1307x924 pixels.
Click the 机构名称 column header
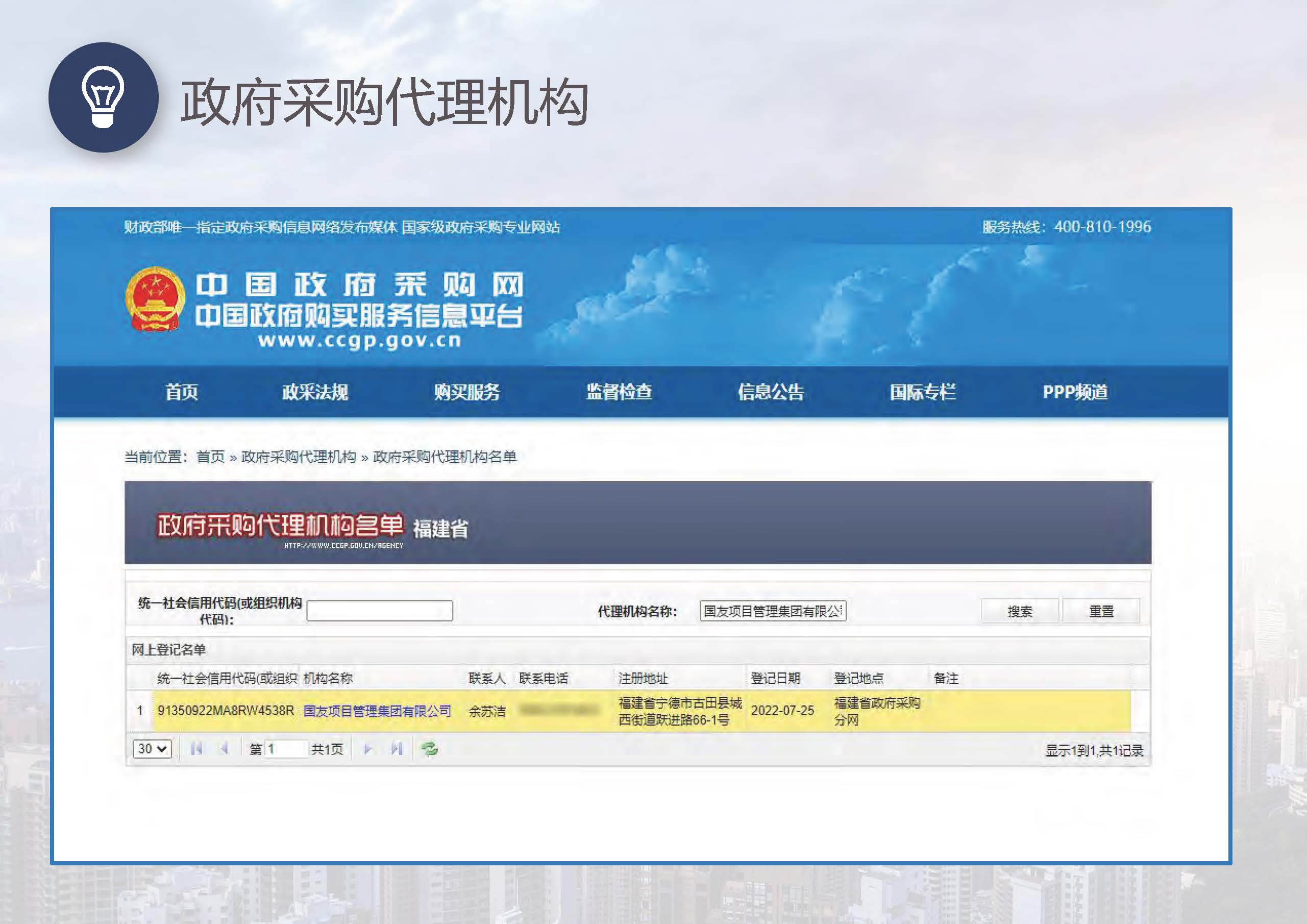[328, 678]
